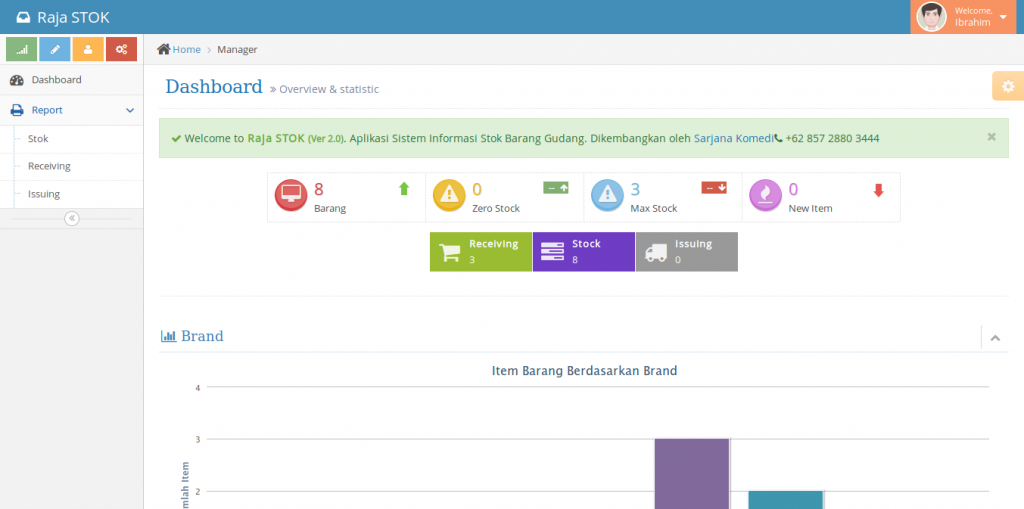Dismiss the welcome alert with X
The width and height of the screenshot is (1024, 509).
click(x=991, y=137)
